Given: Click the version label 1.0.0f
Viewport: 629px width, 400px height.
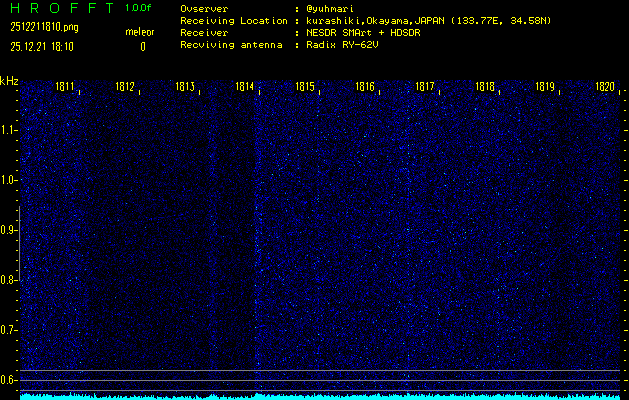Looking at the screenshot, I should click(x=138, y=8).
